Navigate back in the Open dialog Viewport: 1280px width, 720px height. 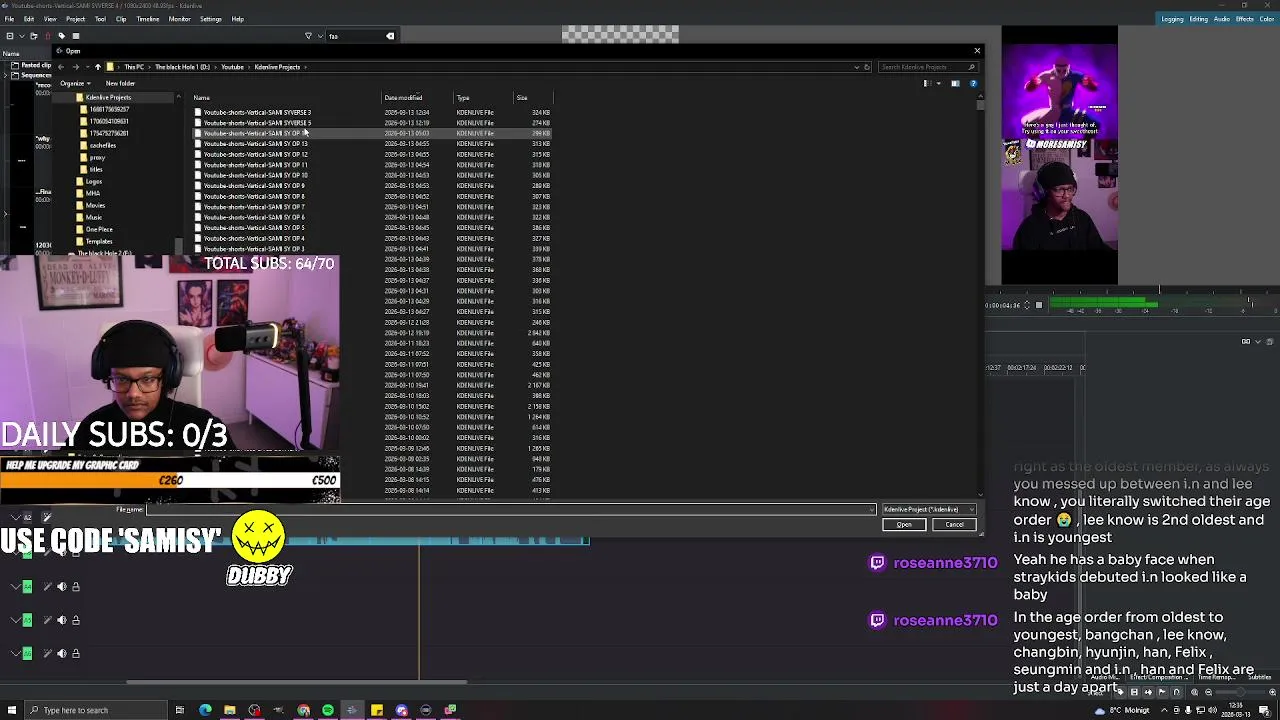(61, 67)
